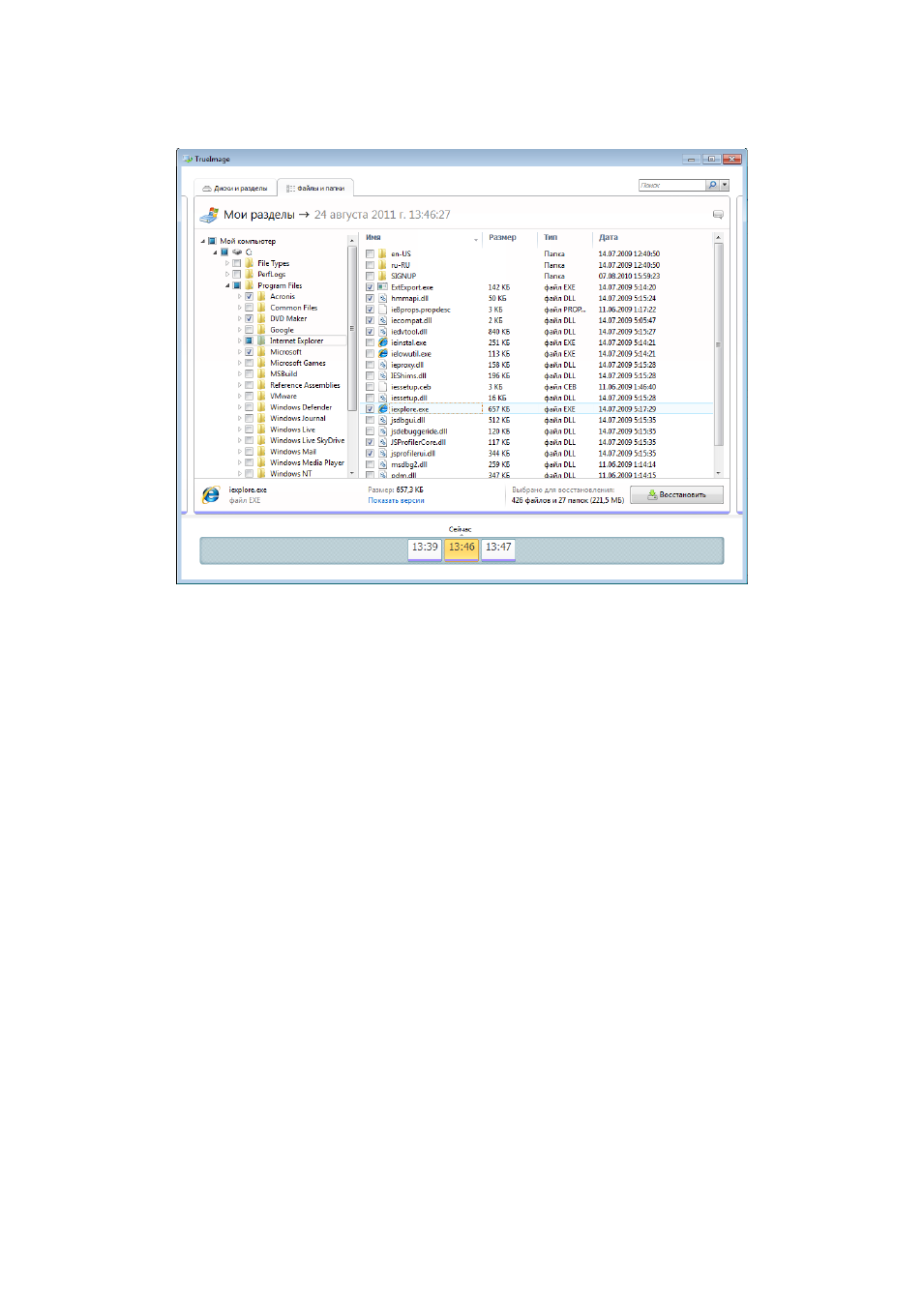Collapse the C: drive node
The width and height of the screenshot is (924, 1305).
coord(216,252)
